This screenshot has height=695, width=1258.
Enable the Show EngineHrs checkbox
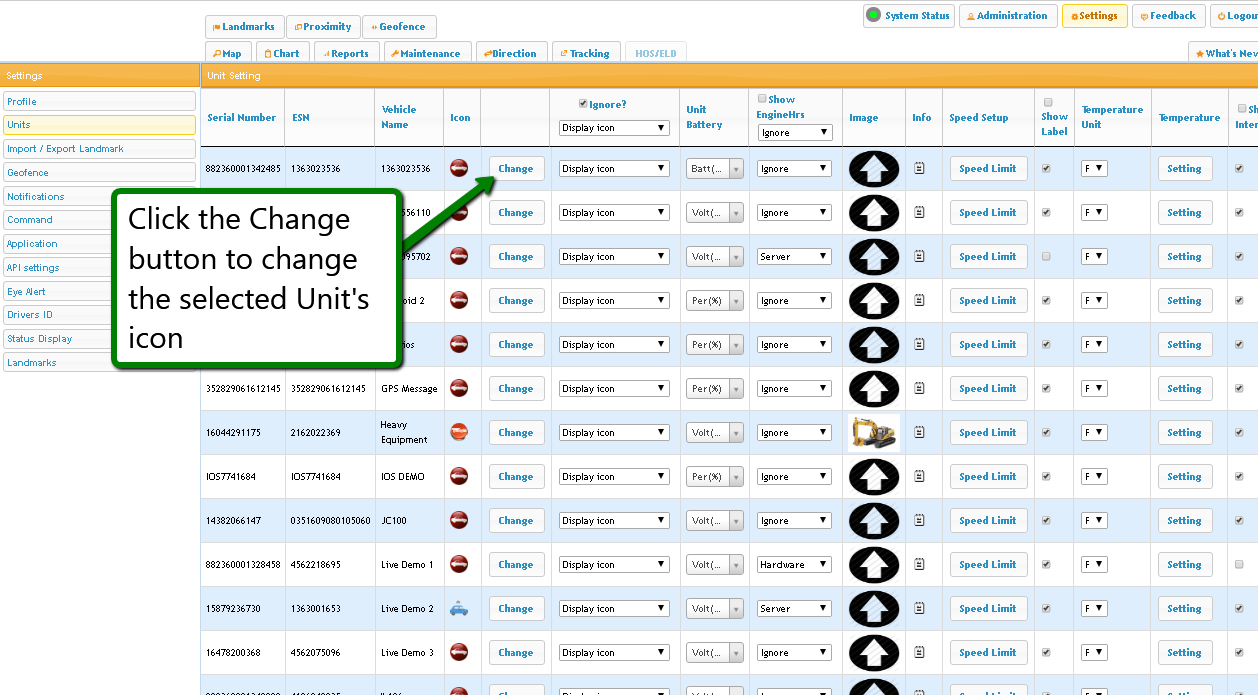coord(762,99)
